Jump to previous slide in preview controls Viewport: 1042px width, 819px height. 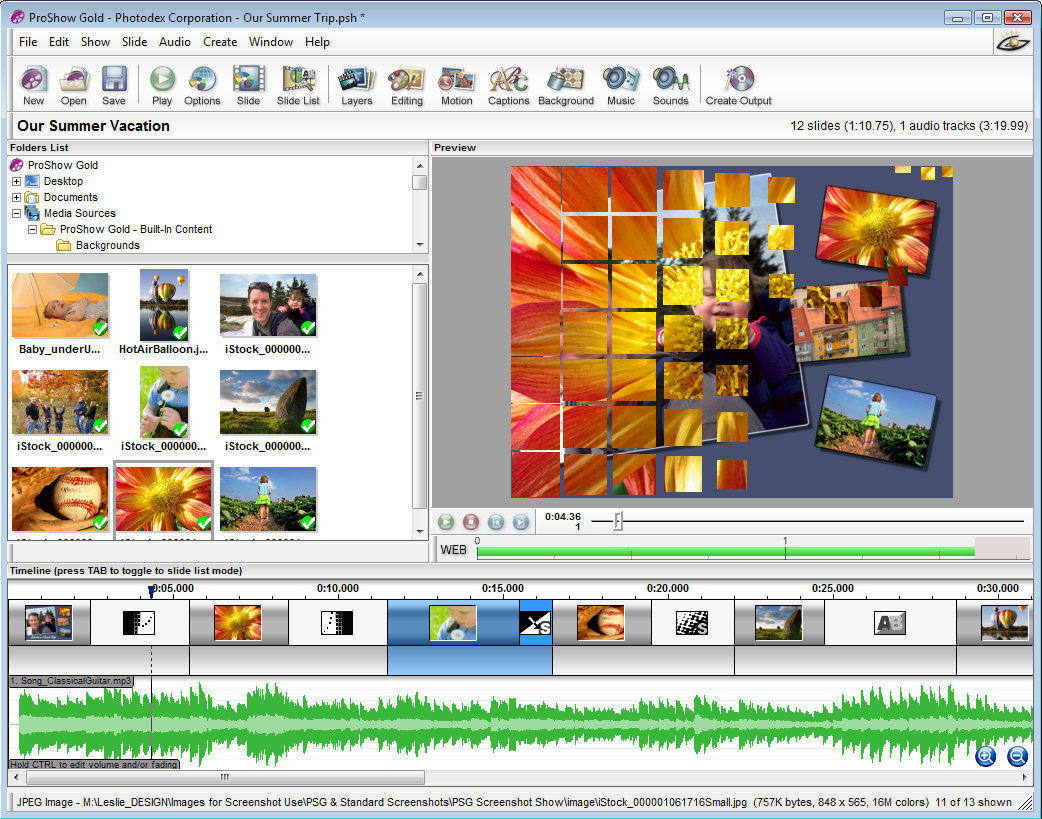point(496,522)
